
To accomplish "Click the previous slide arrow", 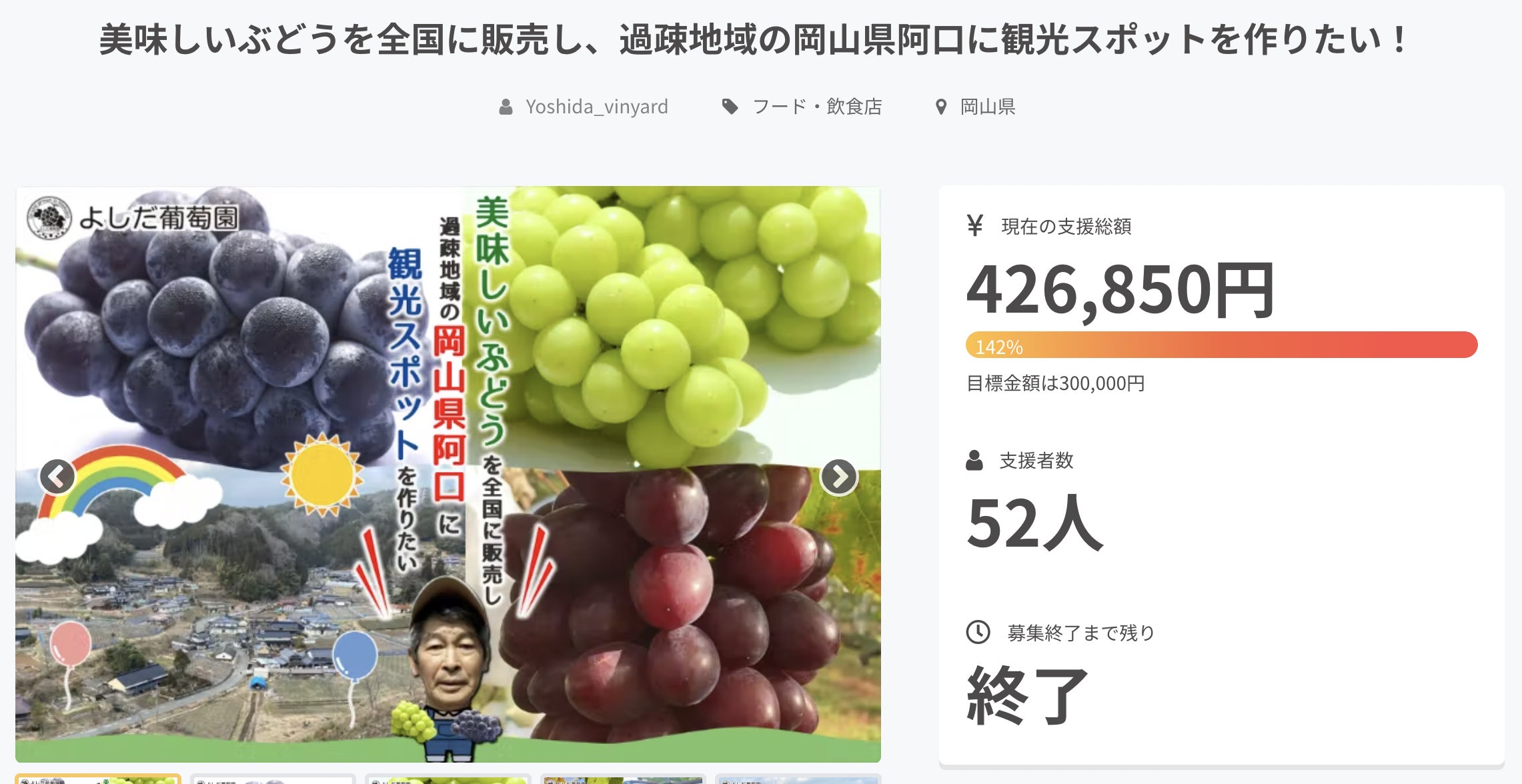I will point(57,477).
